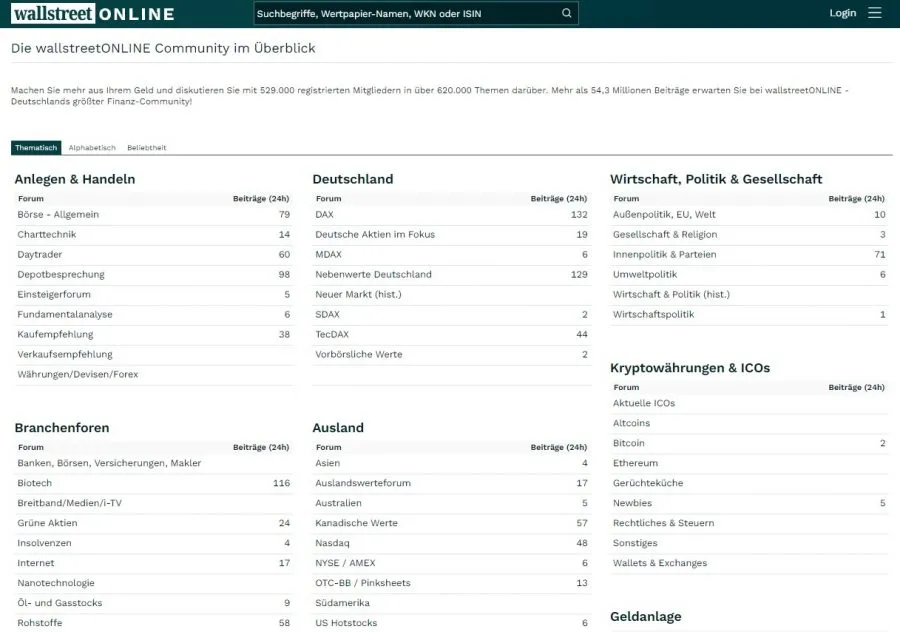The width and height of the screenshot is (900, 632).
Task: Open Gesellschaft & Religion forum
Action: [665, 235]
